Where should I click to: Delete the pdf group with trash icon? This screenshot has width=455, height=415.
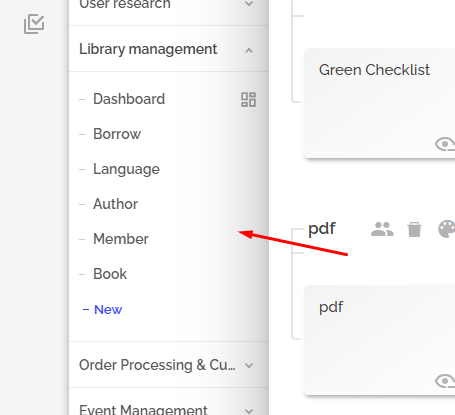point(414,230)
